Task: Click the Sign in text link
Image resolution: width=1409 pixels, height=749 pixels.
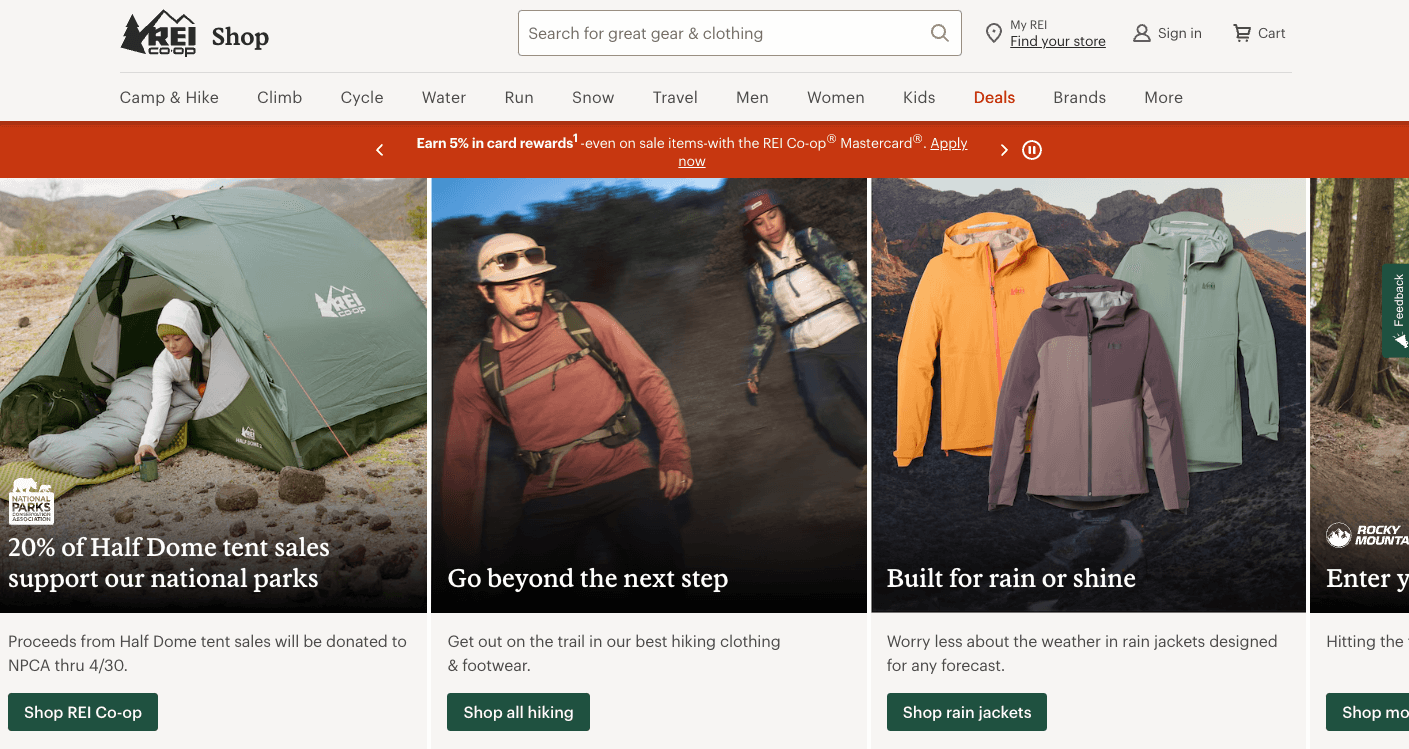Action: tap(1180, 33)
